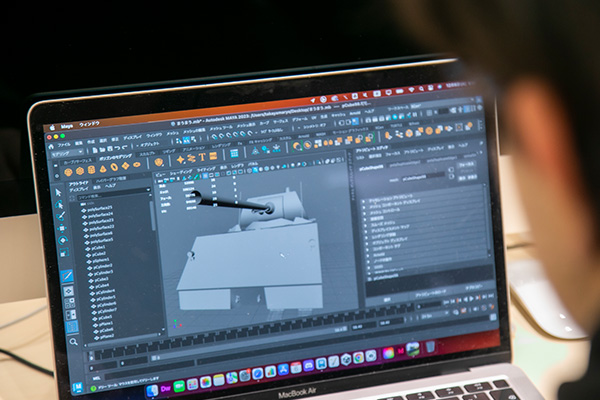Viewport: 600px width, 400px height.
Task: Click the save scene icon
Action: [110, 148]
